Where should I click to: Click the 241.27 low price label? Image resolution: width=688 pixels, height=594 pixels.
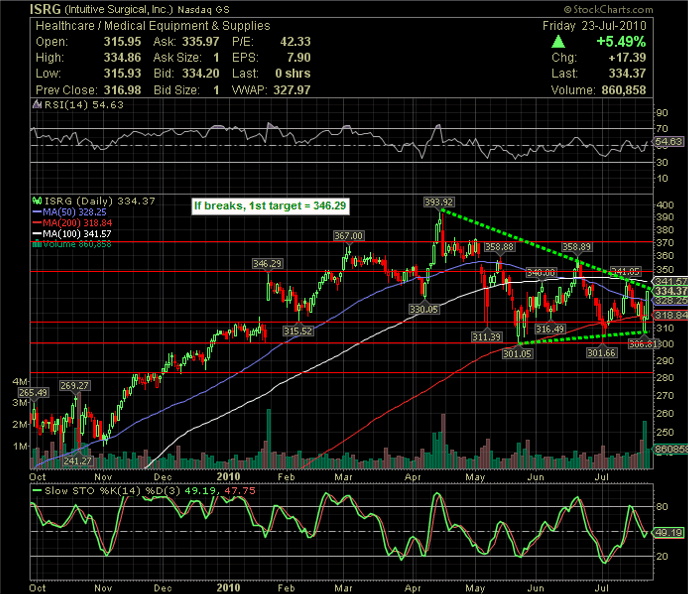[77, 461]
